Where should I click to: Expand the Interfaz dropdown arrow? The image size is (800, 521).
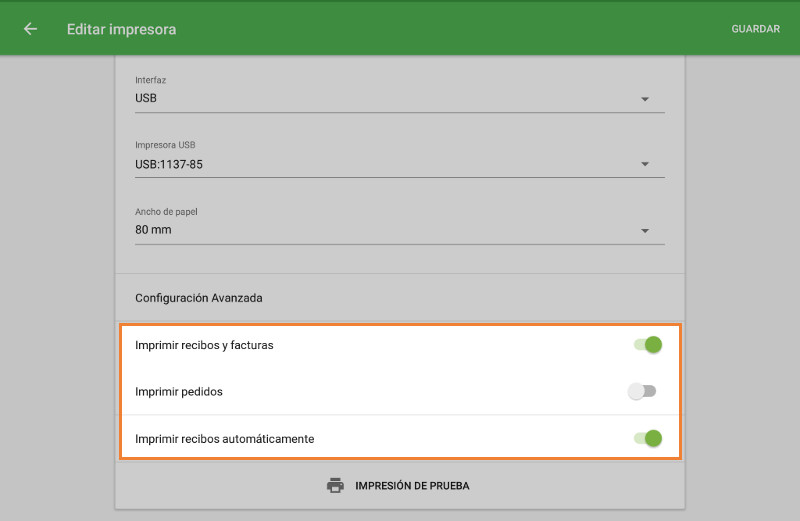pyautogui.click(x=645, y=99)
